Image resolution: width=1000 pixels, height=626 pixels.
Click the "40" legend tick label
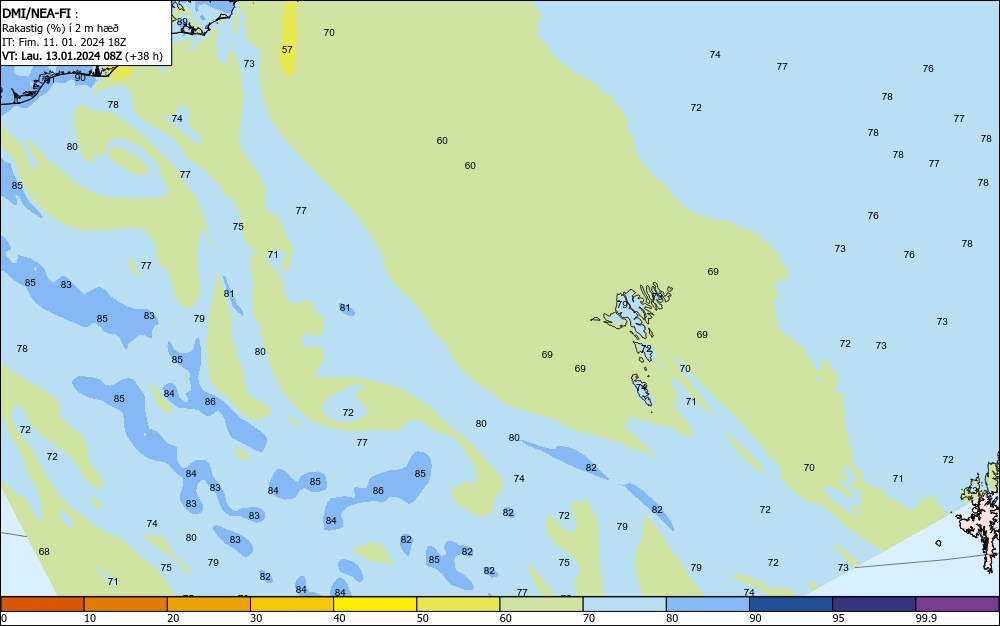[339, 618]
